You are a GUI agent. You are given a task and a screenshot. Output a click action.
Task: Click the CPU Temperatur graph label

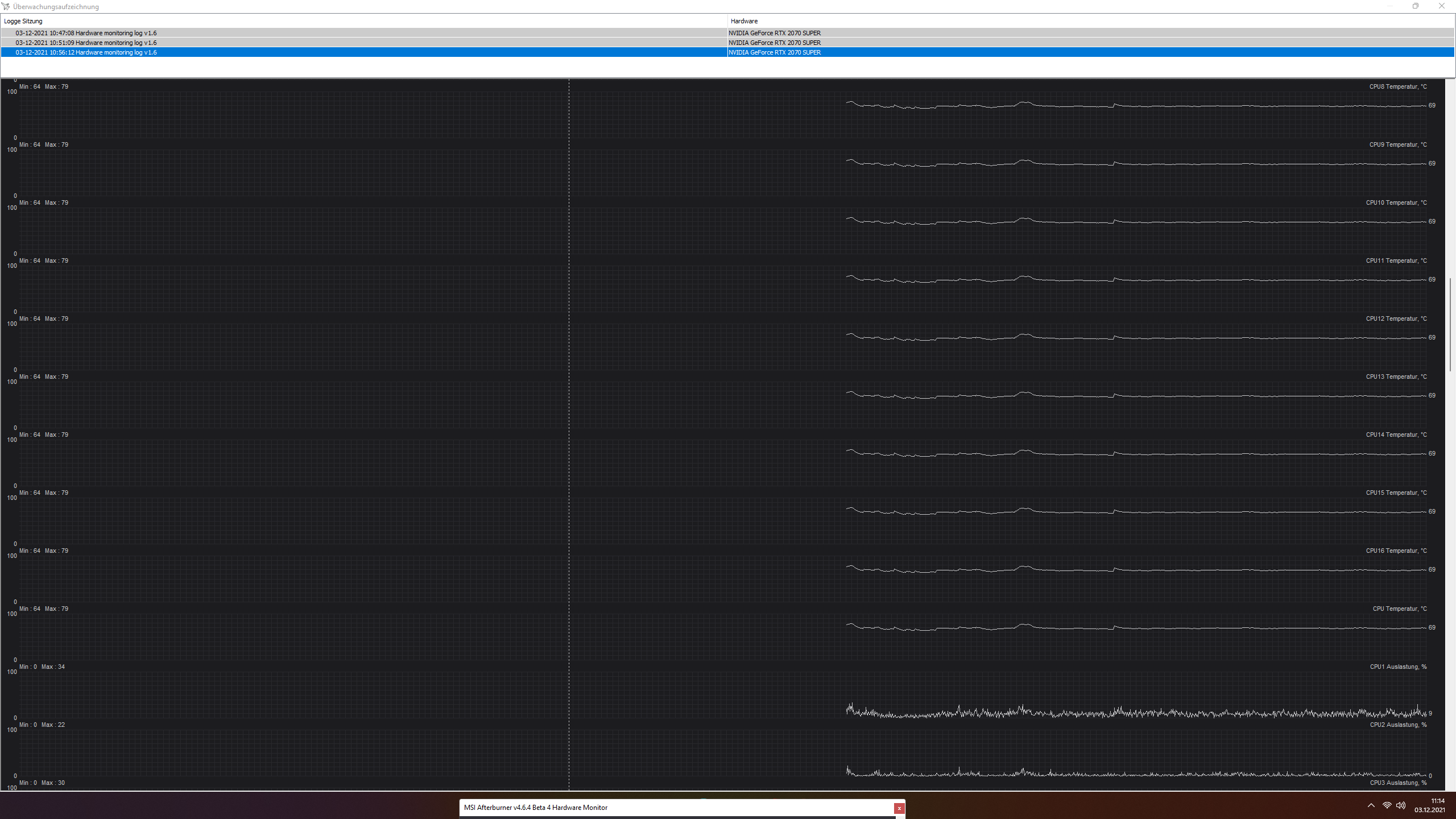(x=1399, y=609)
